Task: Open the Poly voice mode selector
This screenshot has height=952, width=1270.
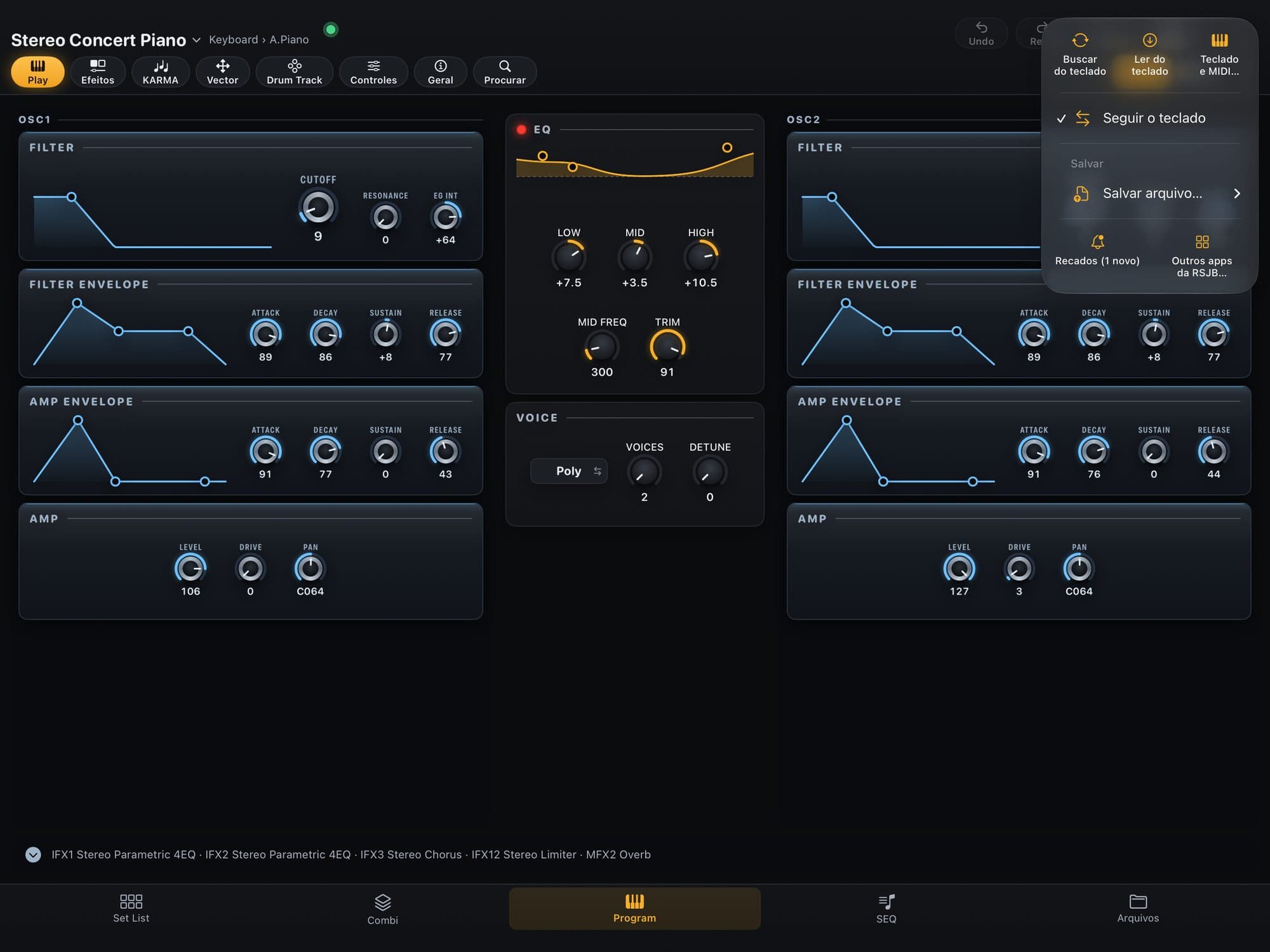Action: click(568, 471)
